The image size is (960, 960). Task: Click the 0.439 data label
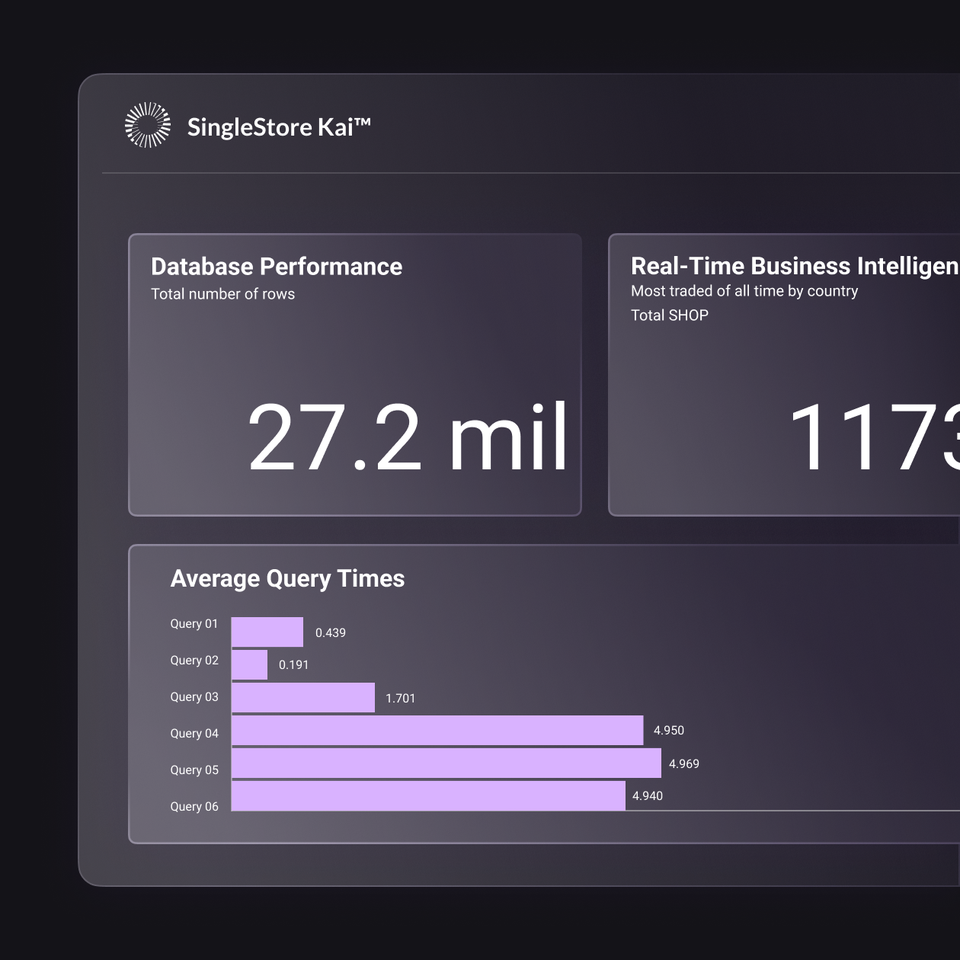(330, 633)
